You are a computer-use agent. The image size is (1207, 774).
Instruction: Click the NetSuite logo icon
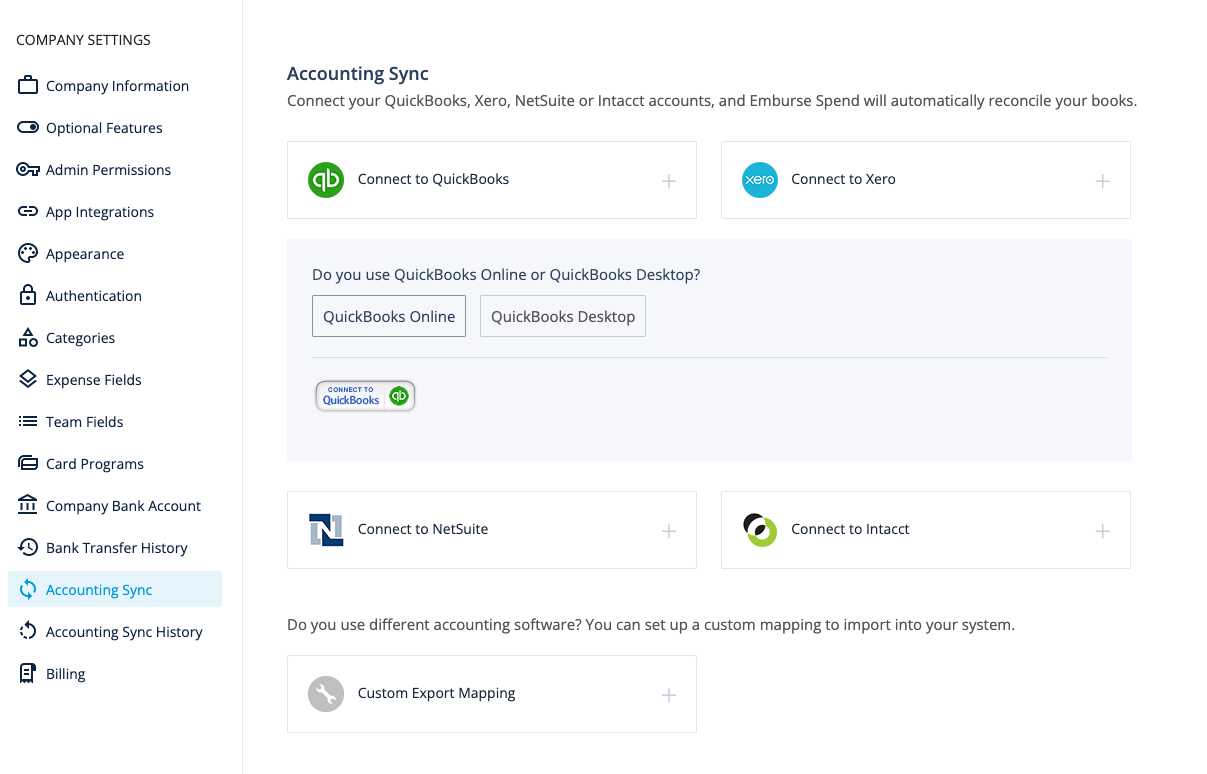(x=325, y=529)
